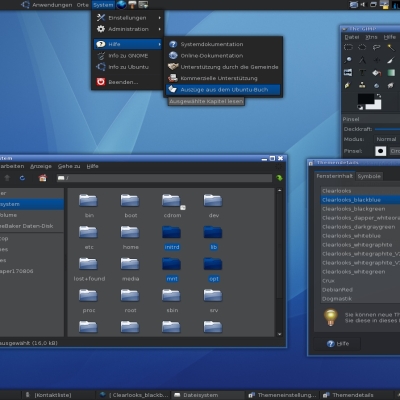400x400 pixels.
Task: Select the lost+found folder
Action: pos(88,264)
